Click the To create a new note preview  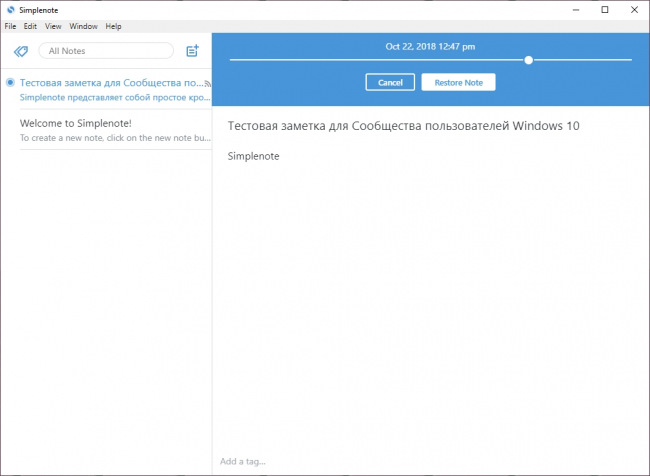[115, 138]
